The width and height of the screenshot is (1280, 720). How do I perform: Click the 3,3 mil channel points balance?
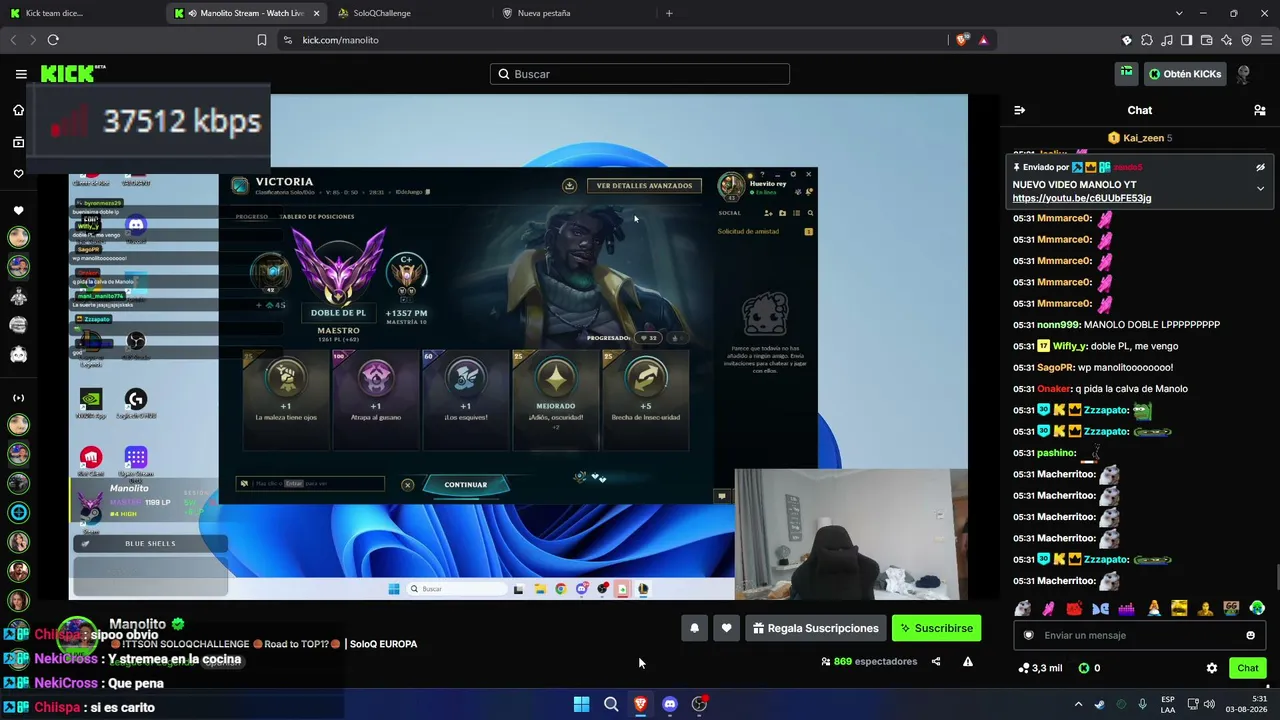(x=1040, y=668)
